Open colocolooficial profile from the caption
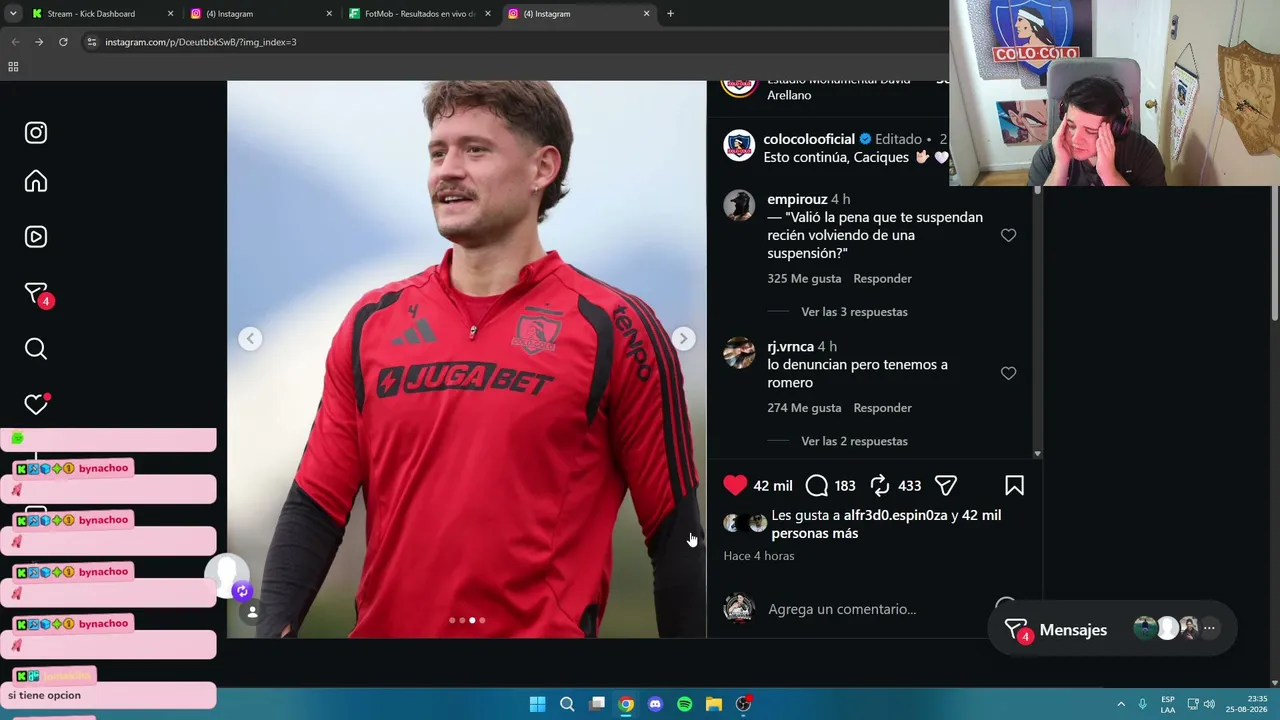This screenshot has height=720, width=1280. (809, 139)
